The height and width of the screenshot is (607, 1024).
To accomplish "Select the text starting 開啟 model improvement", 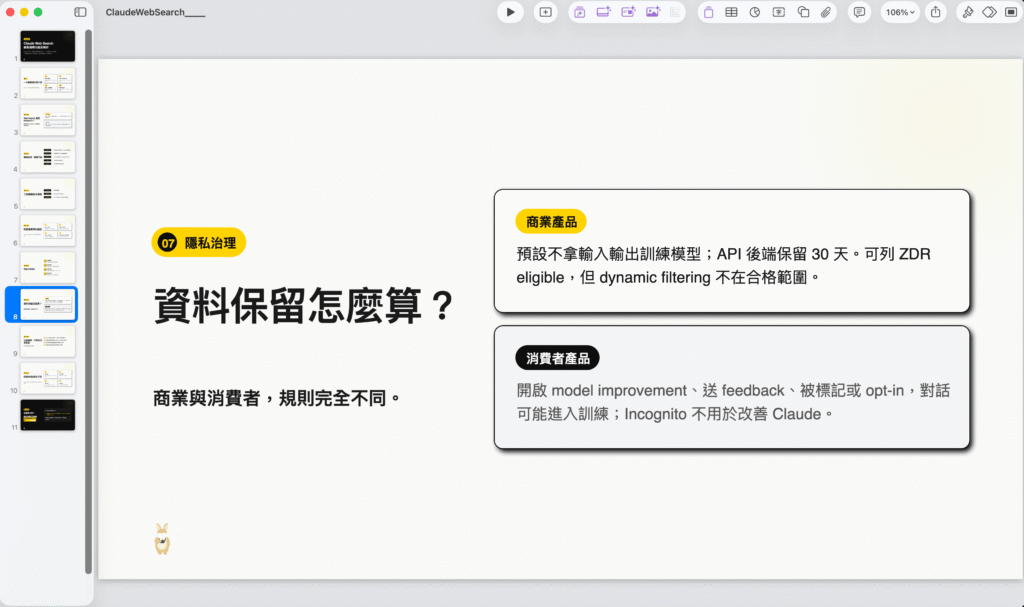I will tap(733, 402).
